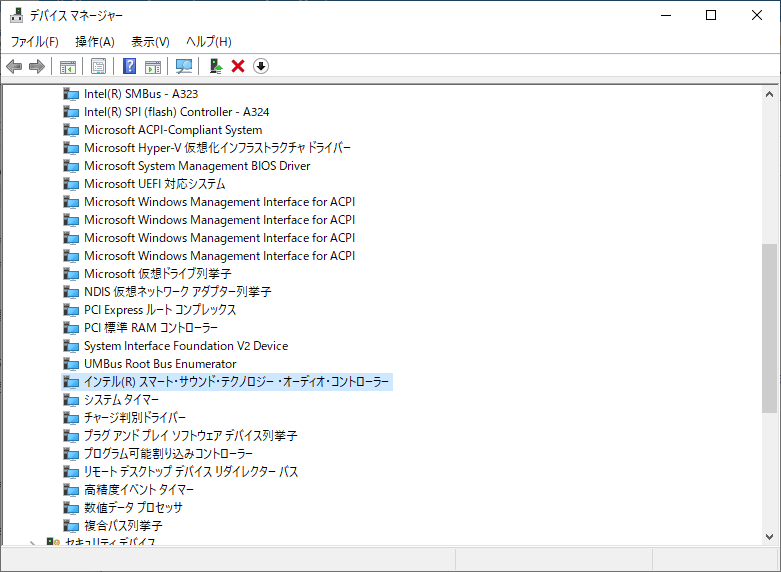Select リモート デスクトップ デバイス リダイレクター バス

pos(191,471)
